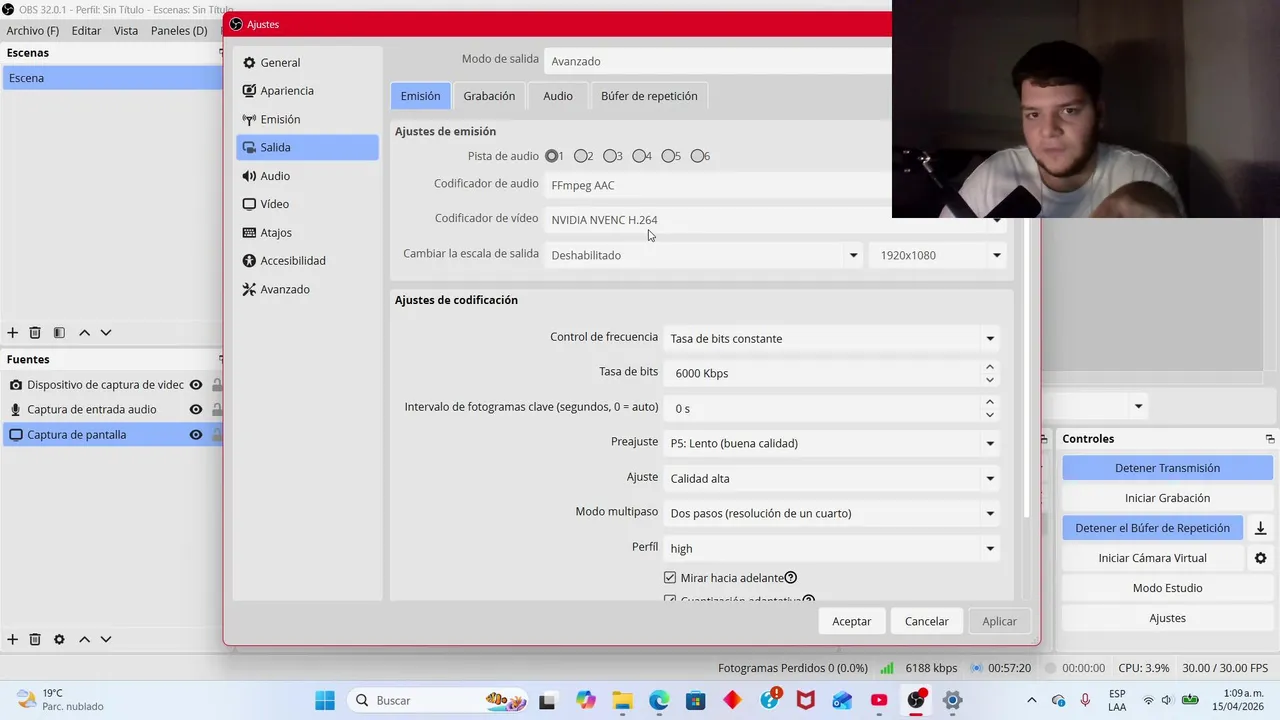Select audio track 2 radio button
Screen dimensions: 1280x720
pyautogui.click(x=580, y=156)
